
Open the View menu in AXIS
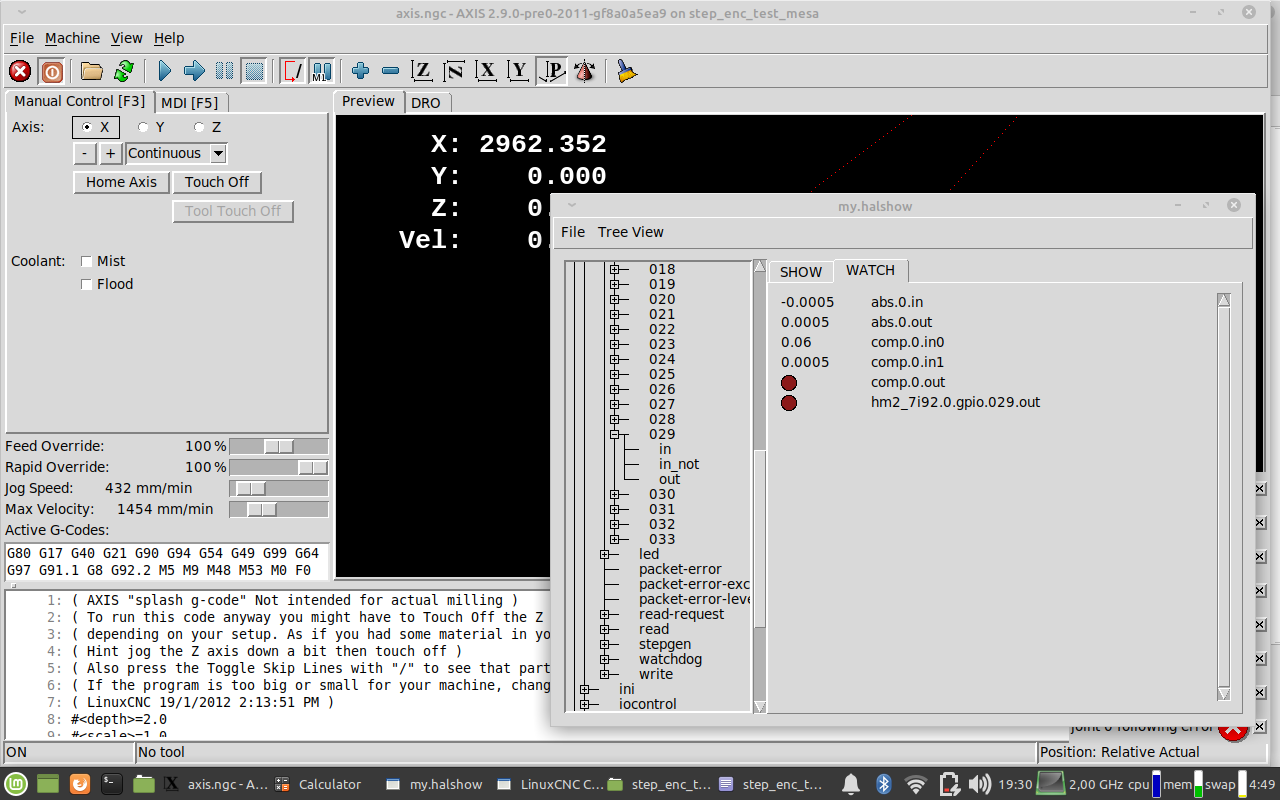127,38
